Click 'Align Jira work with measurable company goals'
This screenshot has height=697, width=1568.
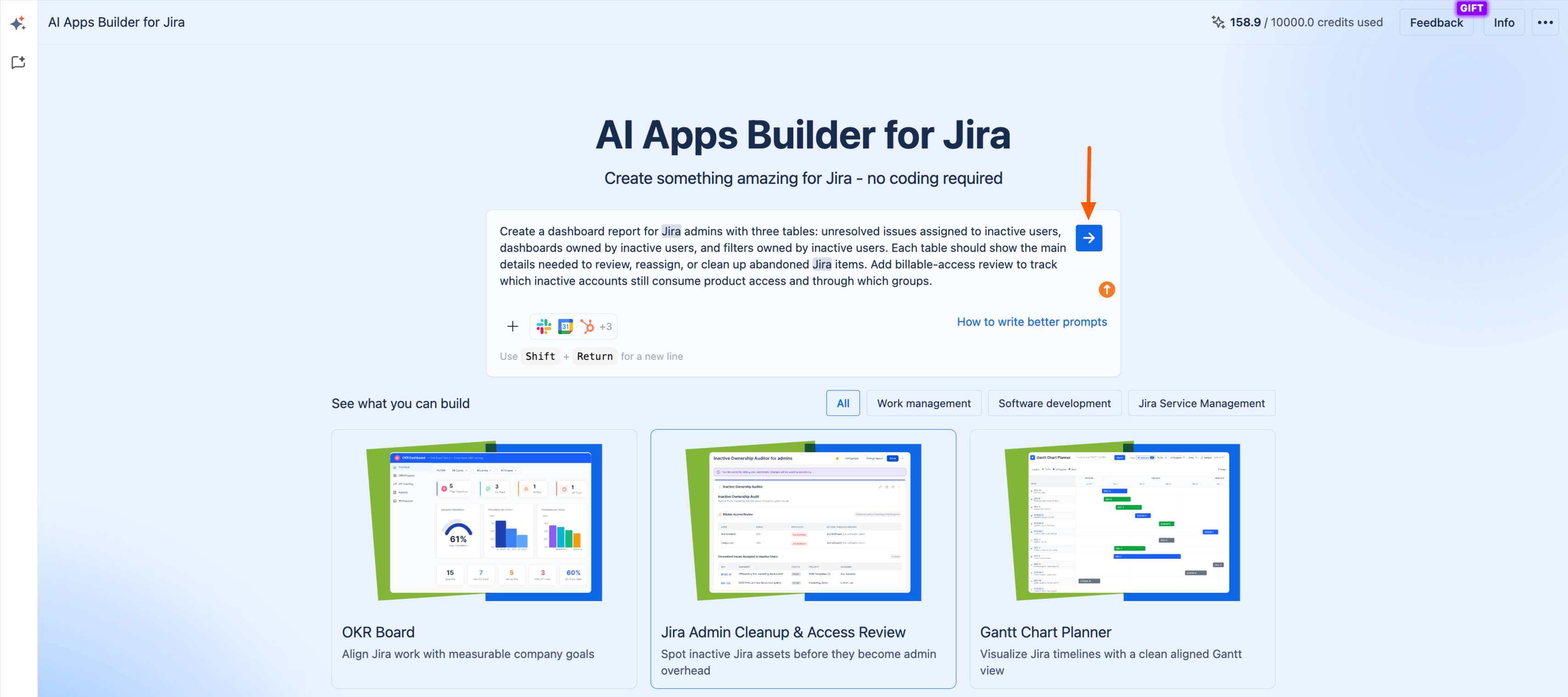click(468, 654)
